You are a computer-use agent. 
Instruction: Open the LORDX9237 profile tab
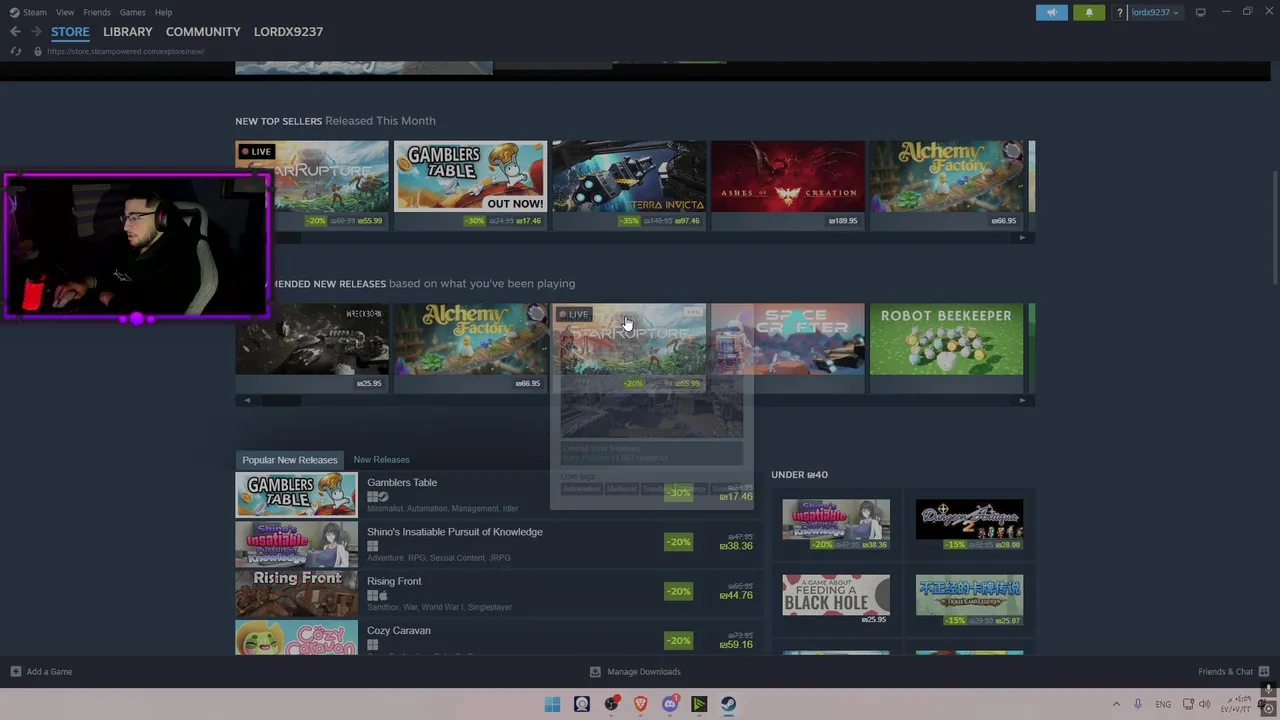[288, 32]
